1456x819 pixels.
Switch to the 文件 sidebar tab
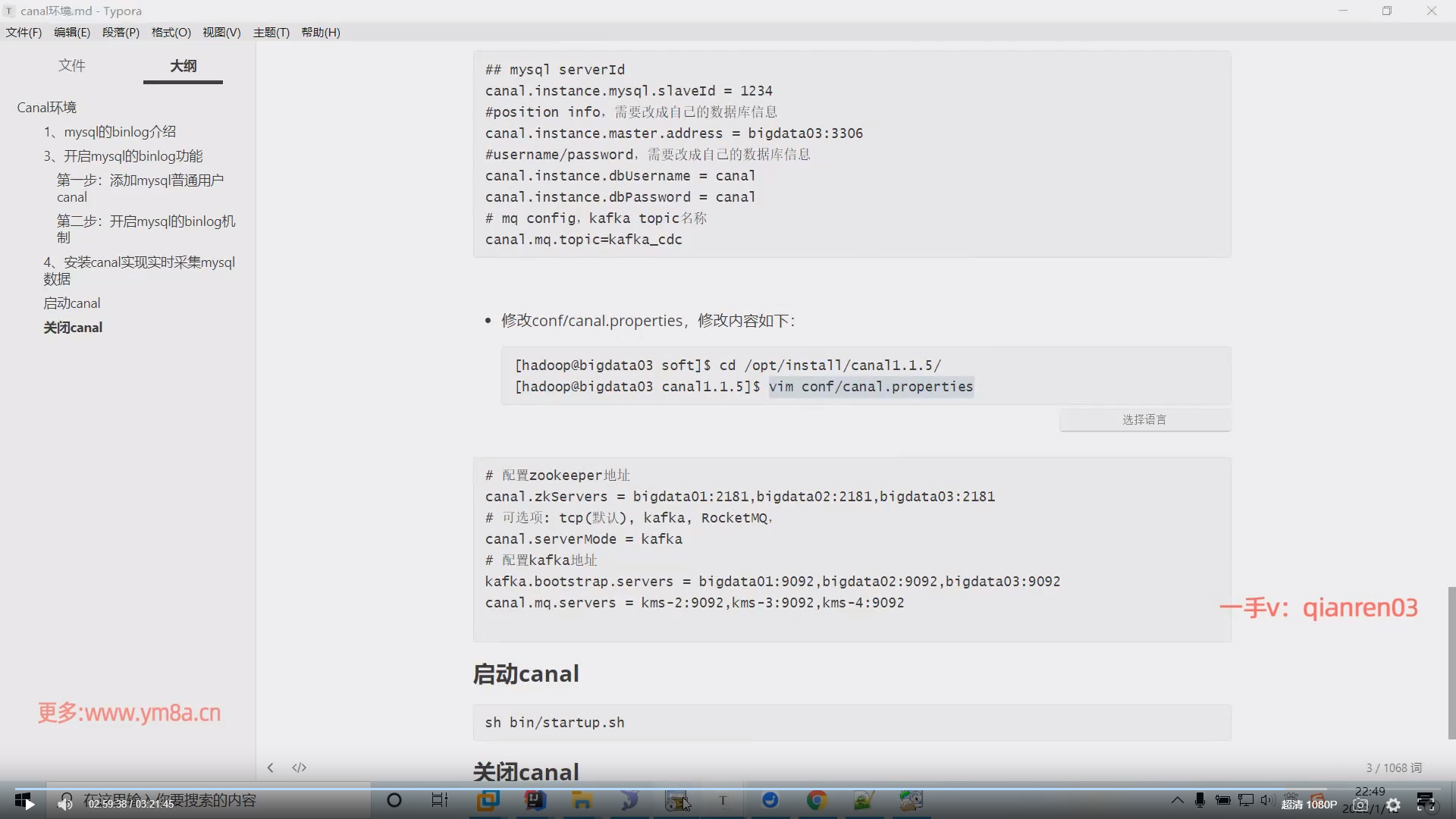click(x=71, y=65)
